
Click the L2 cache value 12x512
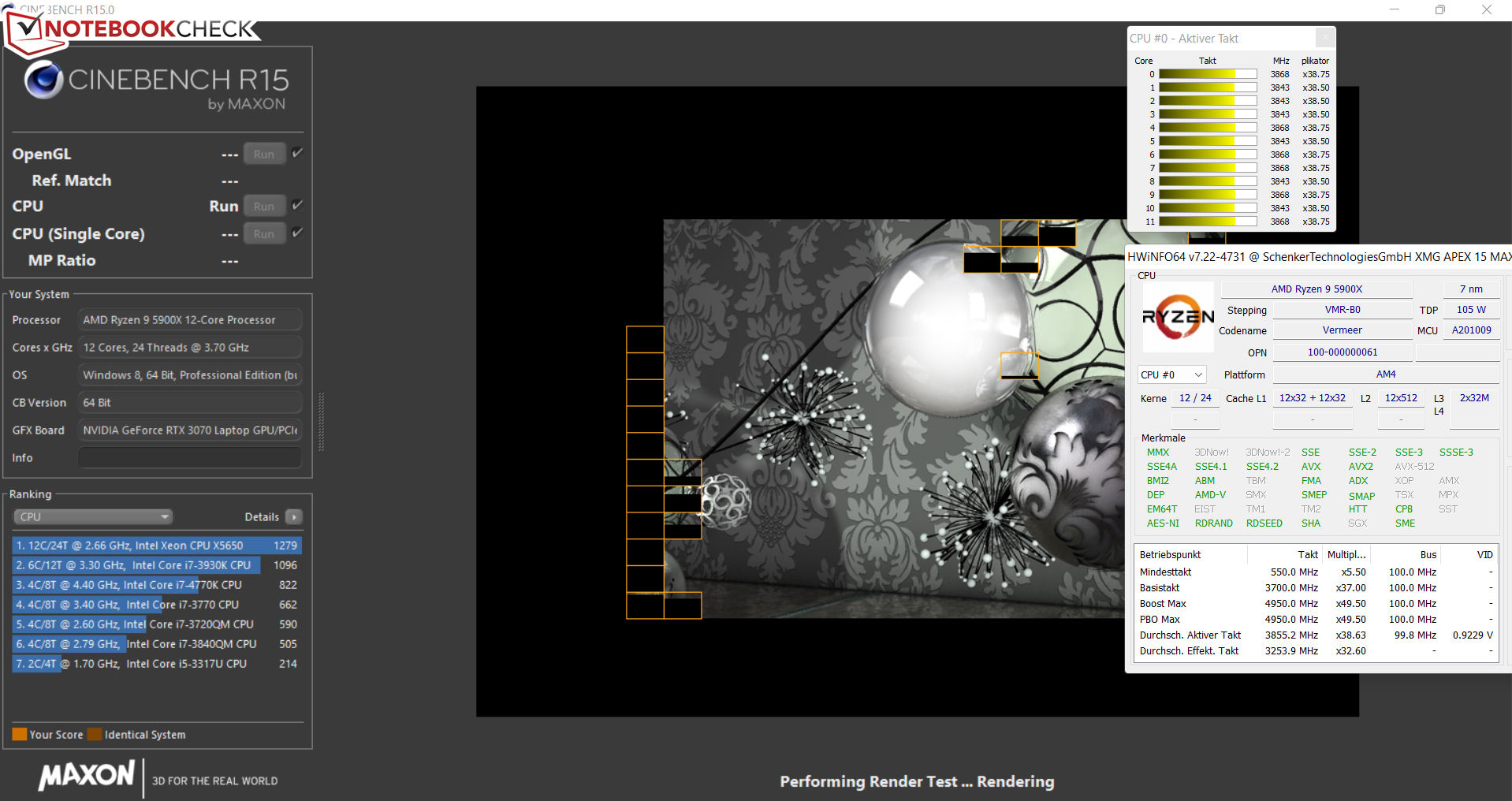(x=1401, y=398)
